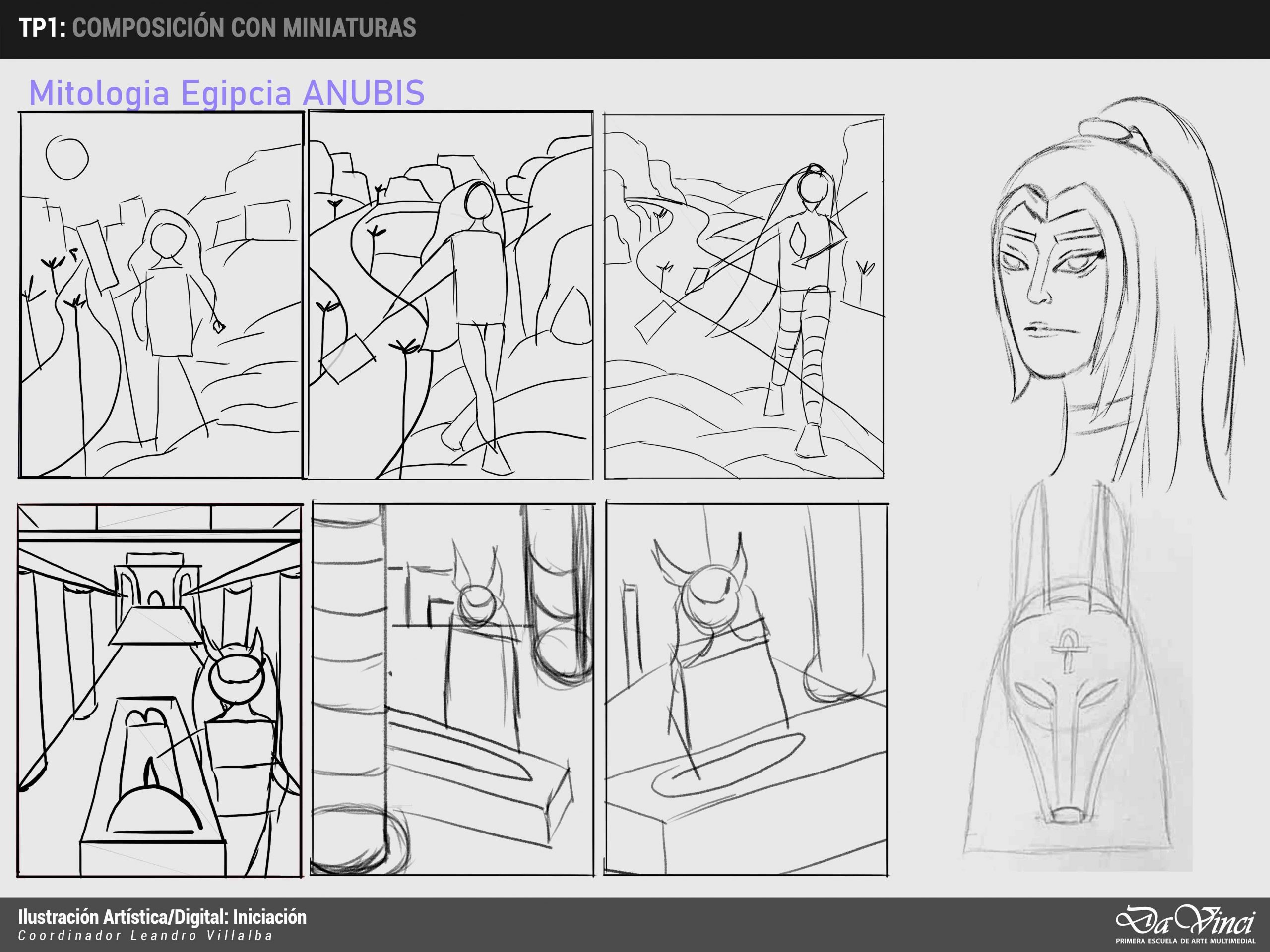Click 'Ilustración Artística/Digital: Iniciación' footer text
The height and width of the screenshot is (952, 1270).
tap(162, 917)
